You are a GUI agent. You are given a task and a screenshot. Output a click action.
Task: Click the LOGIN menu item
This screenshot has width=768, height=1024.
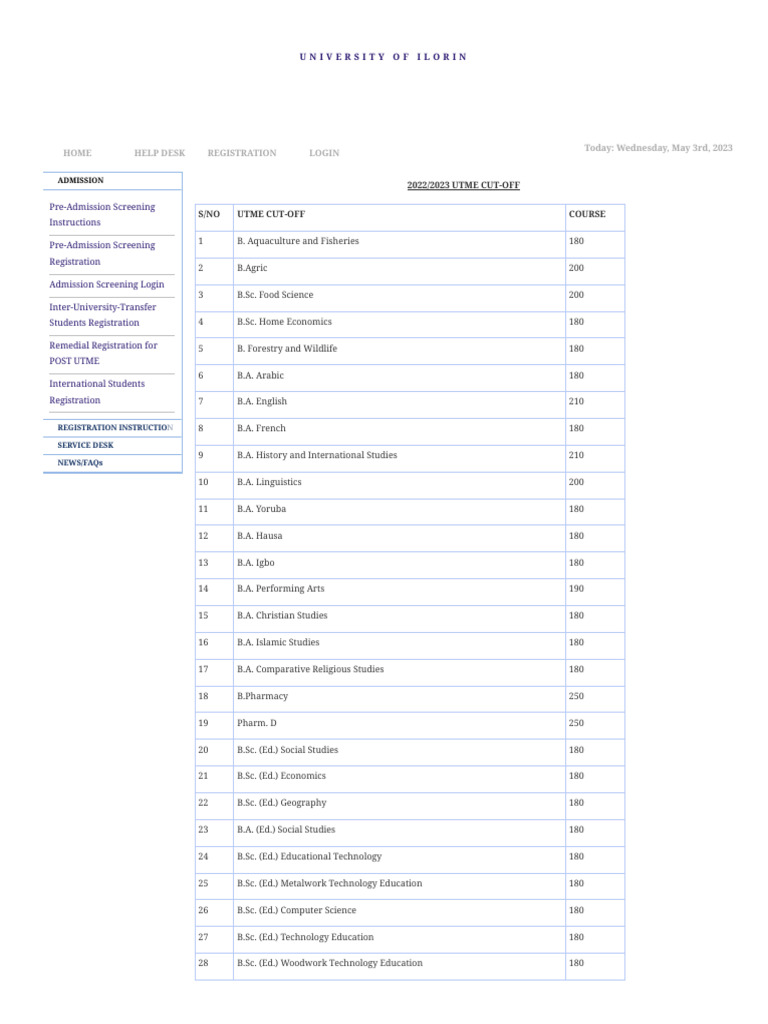pyautogui.click(x=324, y=153)
